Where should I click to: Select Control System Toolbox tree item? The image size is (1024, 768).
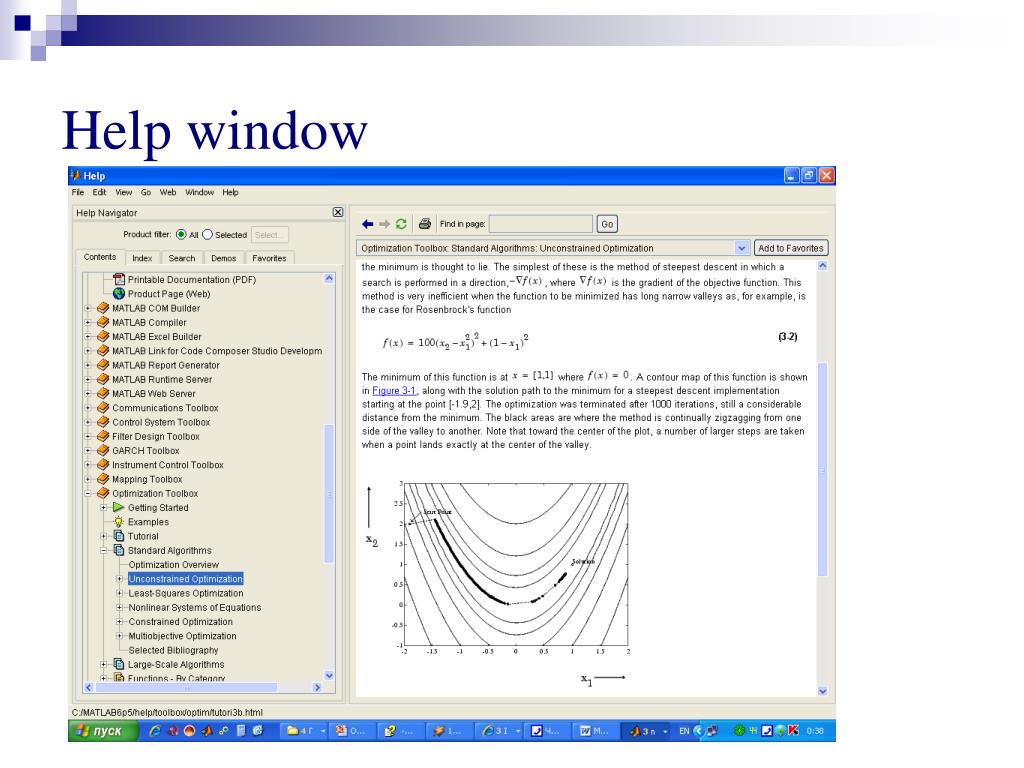coord(161,423)
